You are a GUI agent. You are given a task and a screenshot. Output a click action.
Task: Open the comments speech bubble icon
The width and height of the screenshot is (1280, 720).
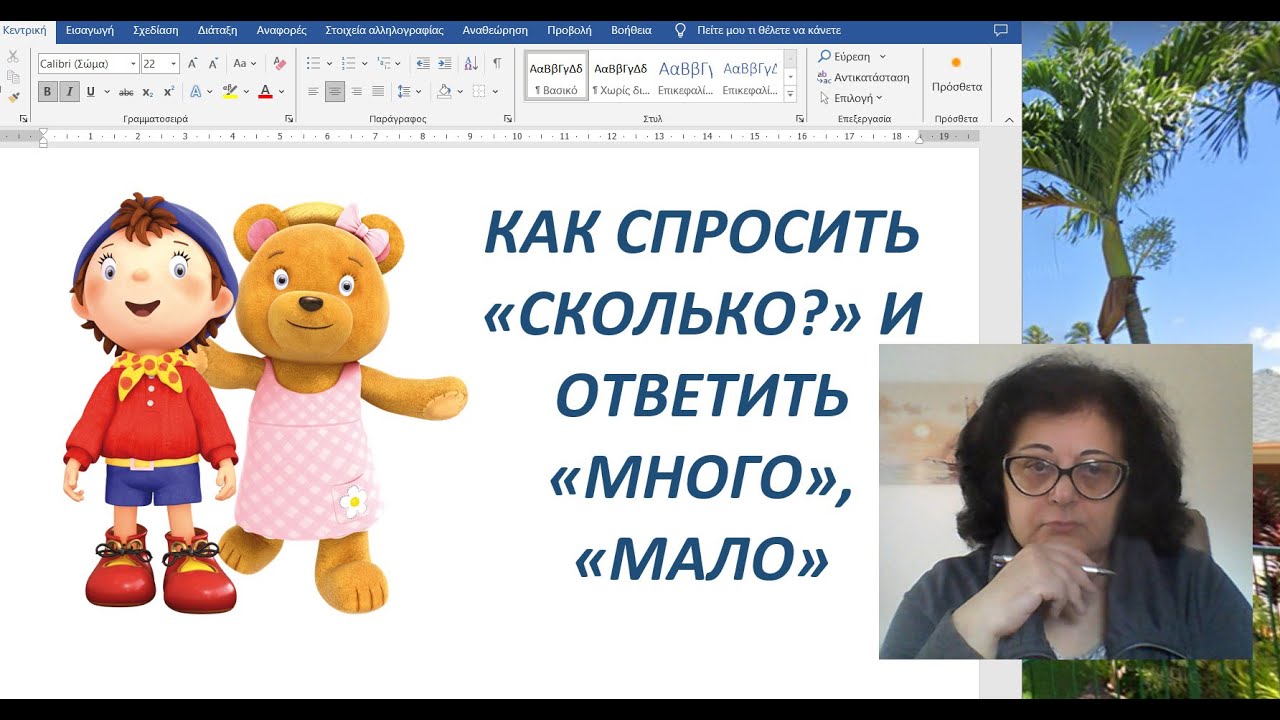click(x=1001, y=30)
